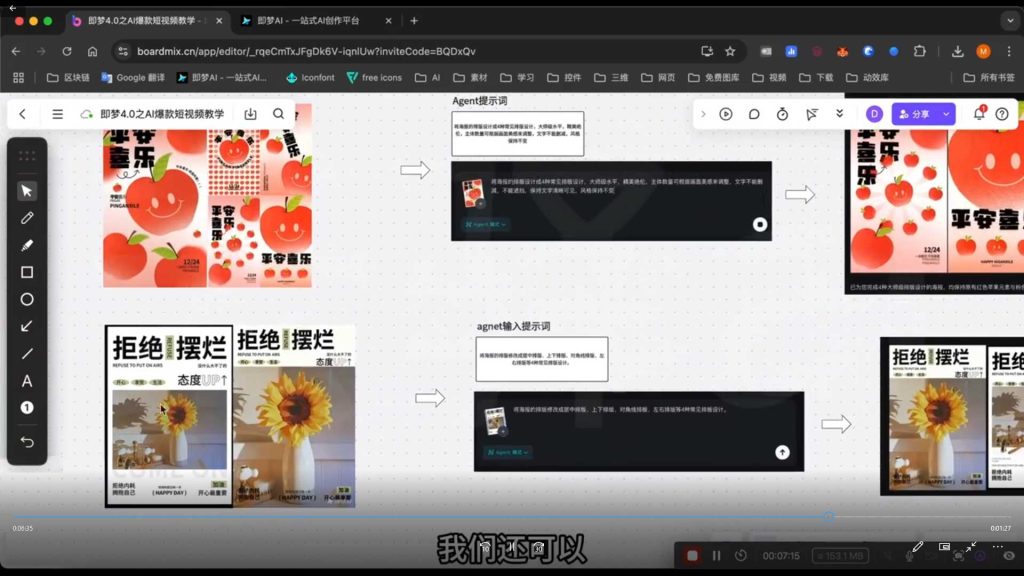1024x576 pixels.
Task: Select the pencil drawing tool
Action: pos(27,218)
